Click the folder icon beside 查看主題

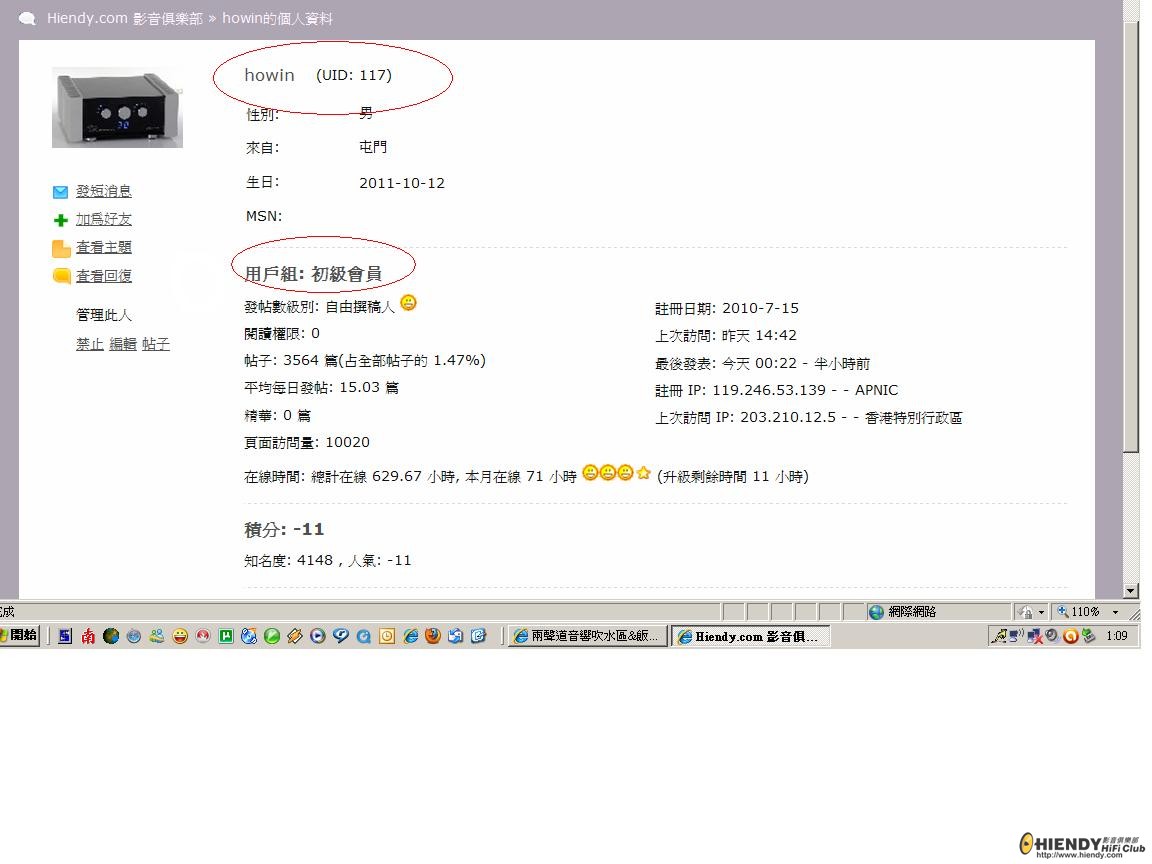(x=61, y=248)
